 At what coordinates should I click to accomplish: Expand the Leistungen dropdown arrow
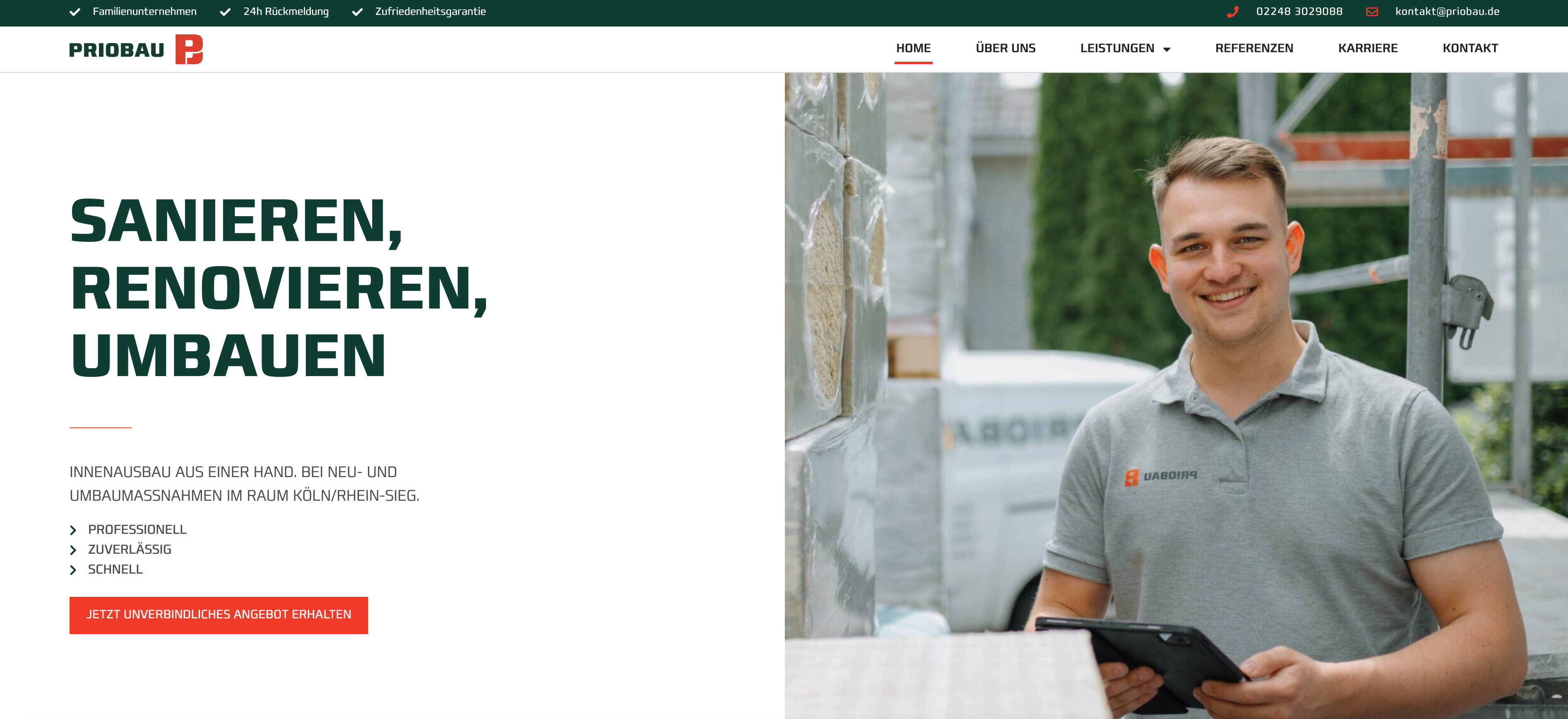(x=1167, y=49)
